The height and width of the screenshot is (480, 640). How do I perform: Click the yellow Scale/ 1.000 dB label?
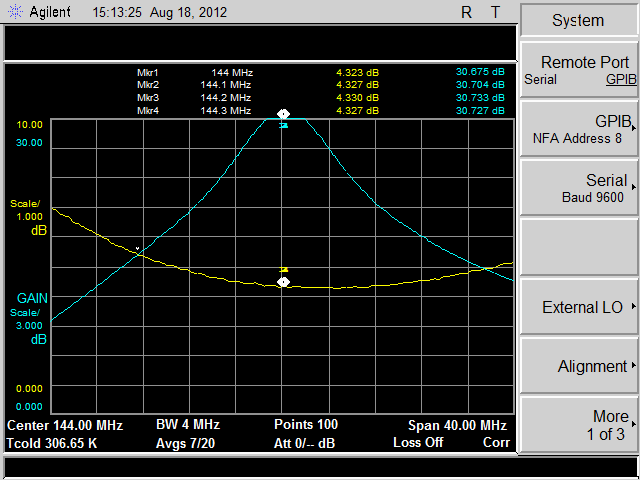[28, 218]
